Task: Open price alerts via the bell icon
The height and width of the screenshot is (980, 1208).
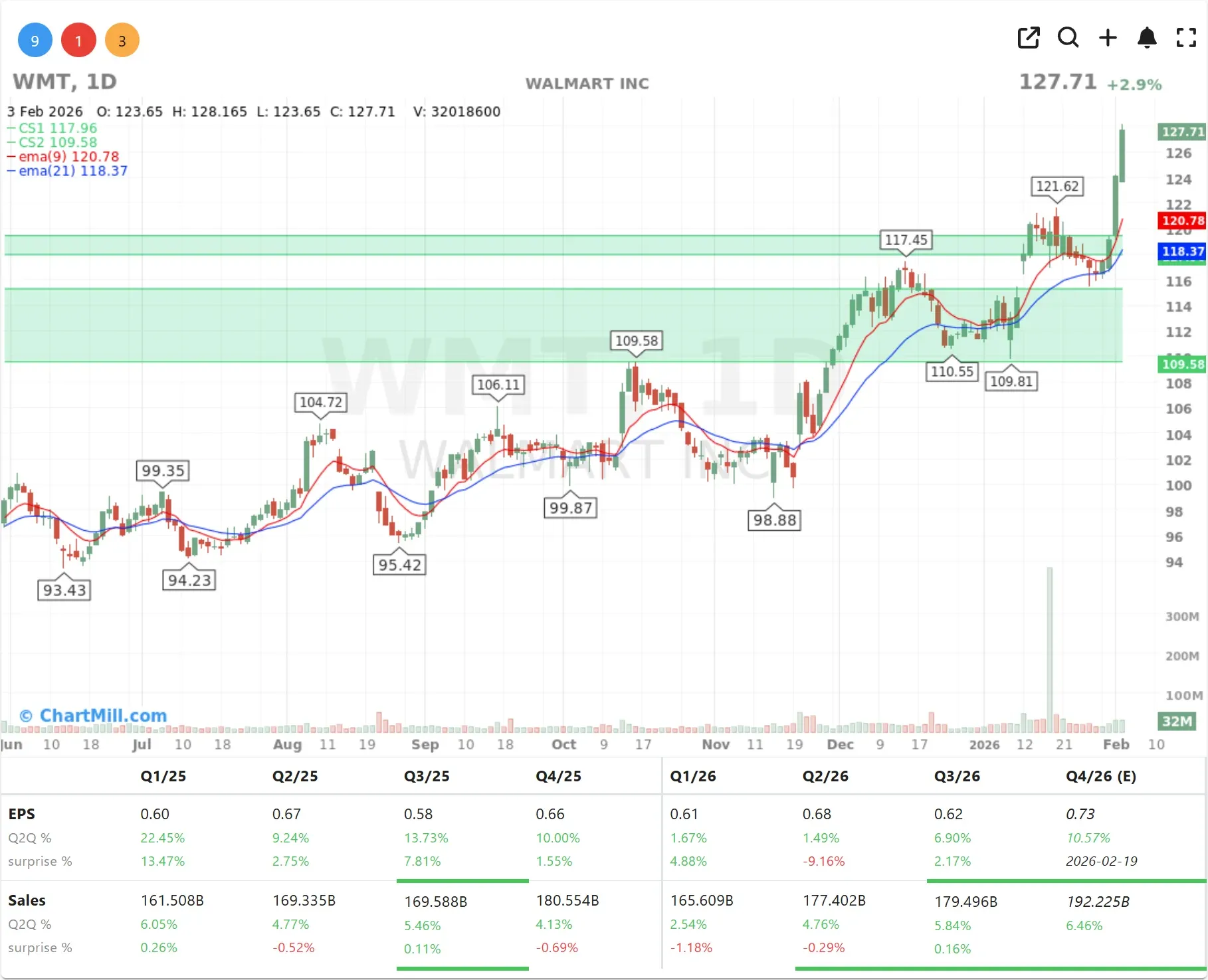Action: pyautogui.click(x=1147, y=38)
